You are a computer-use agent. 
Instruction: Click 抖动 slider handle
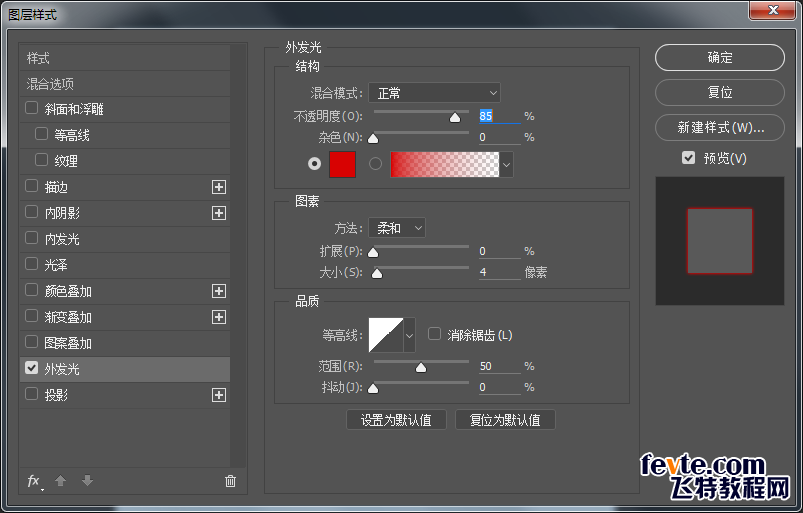373,389
